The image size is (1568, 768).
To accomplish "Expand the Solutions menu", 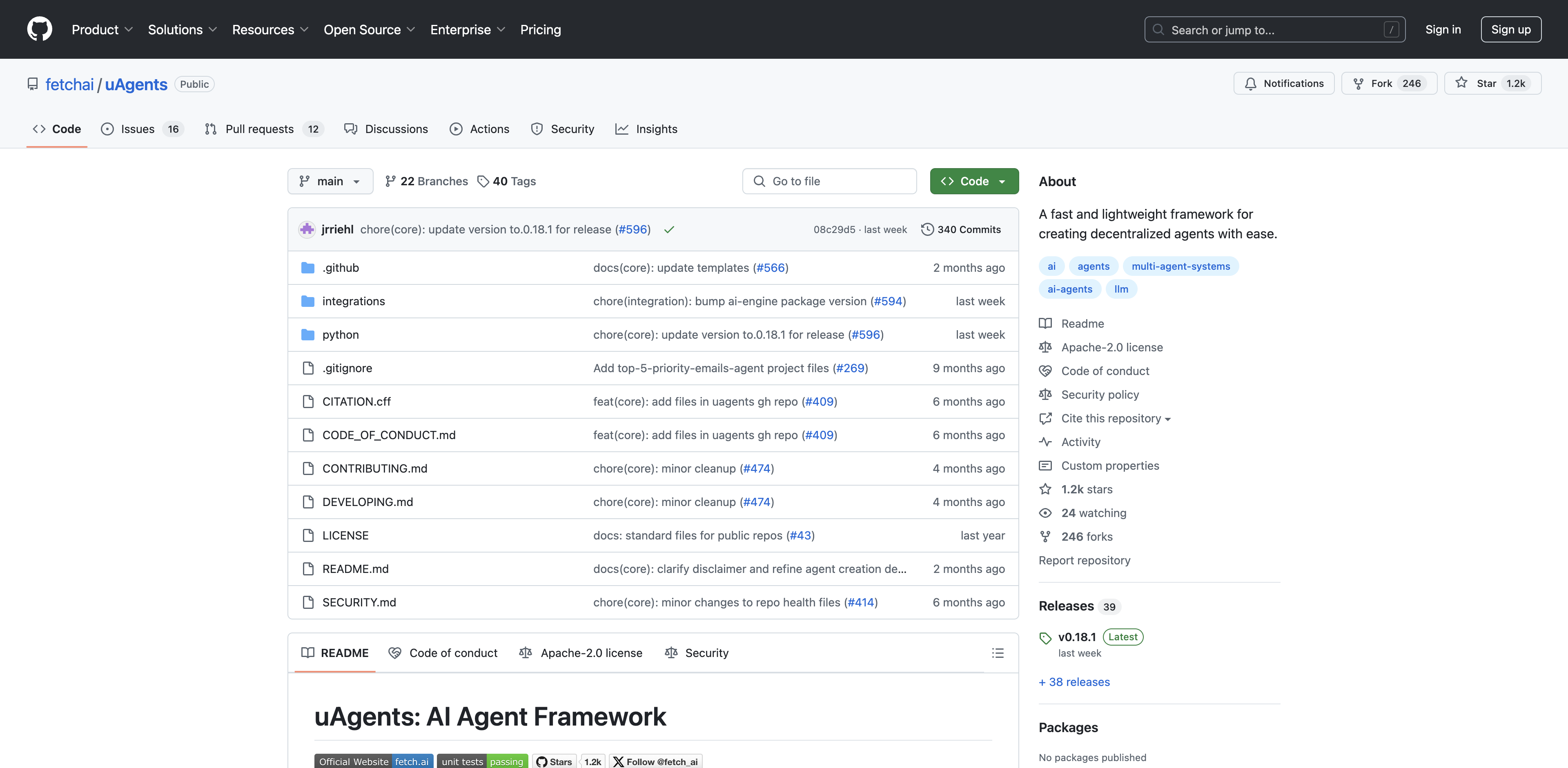I will [182, 29].
